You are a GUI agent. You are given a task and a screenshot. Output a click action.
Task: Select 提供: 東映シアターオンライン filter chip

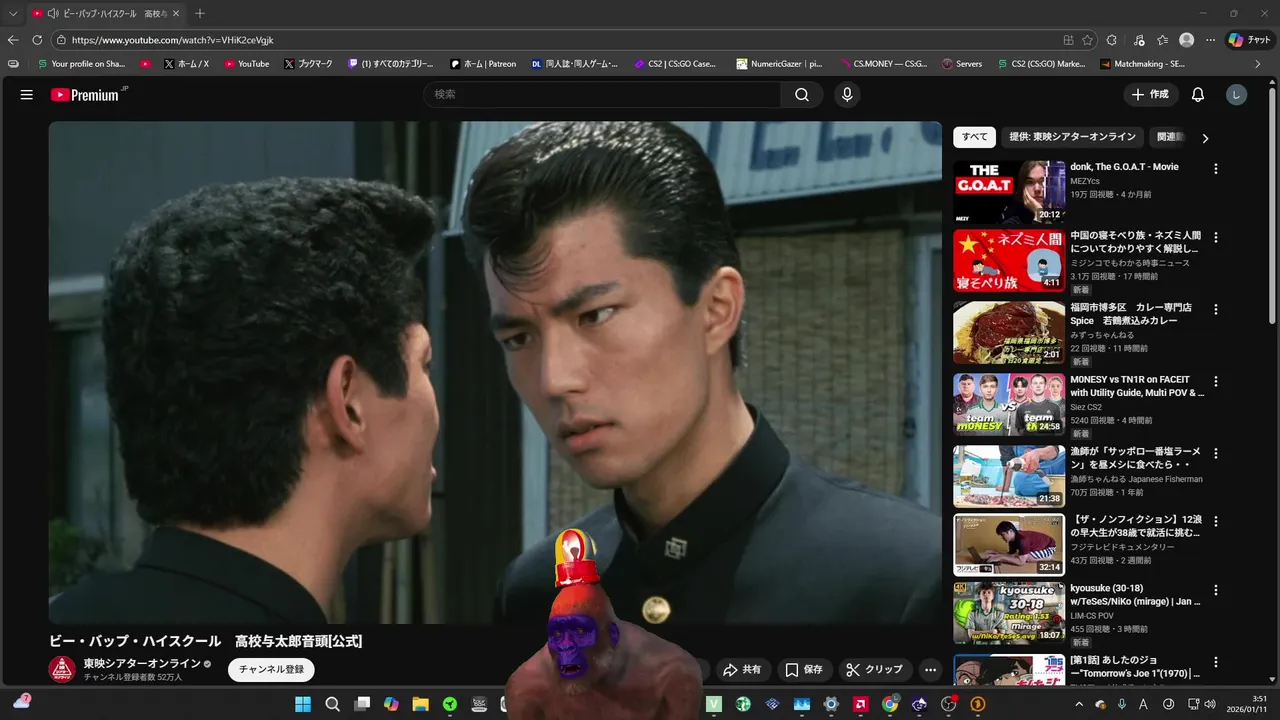(1072, 137)
